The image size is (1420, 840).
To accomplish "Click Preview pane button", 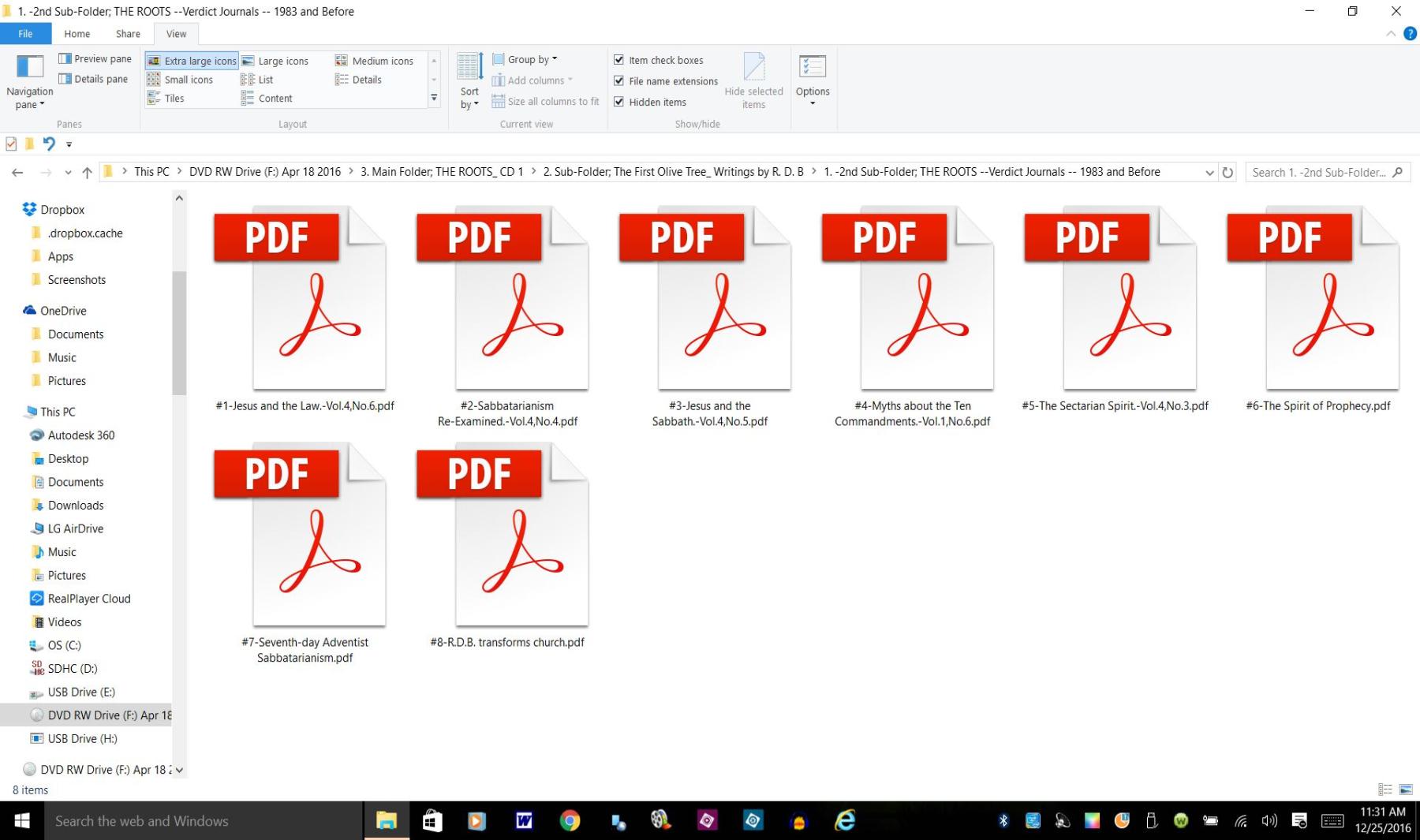I will coord(95,59).
